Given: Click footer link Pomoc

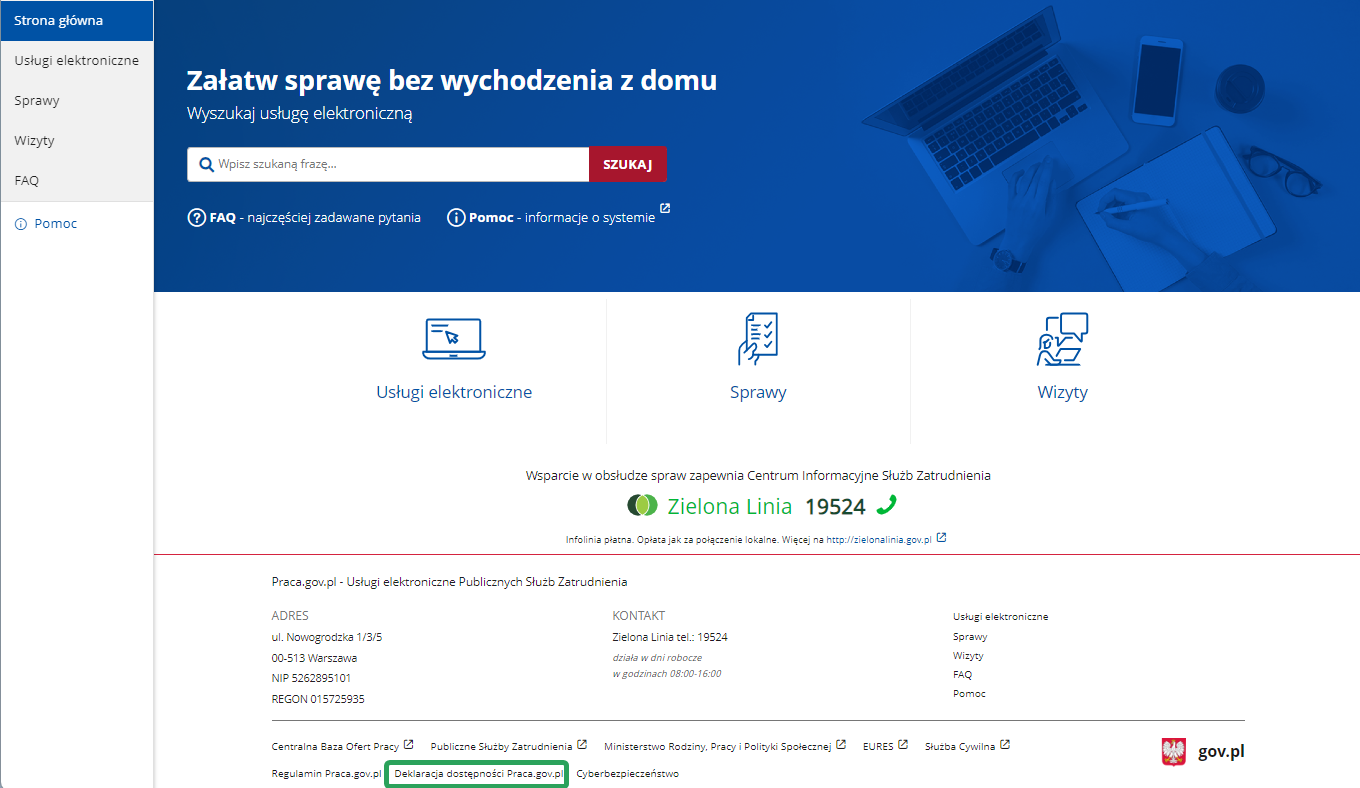Looking at the screenshot, I should (x=969, y=694).
